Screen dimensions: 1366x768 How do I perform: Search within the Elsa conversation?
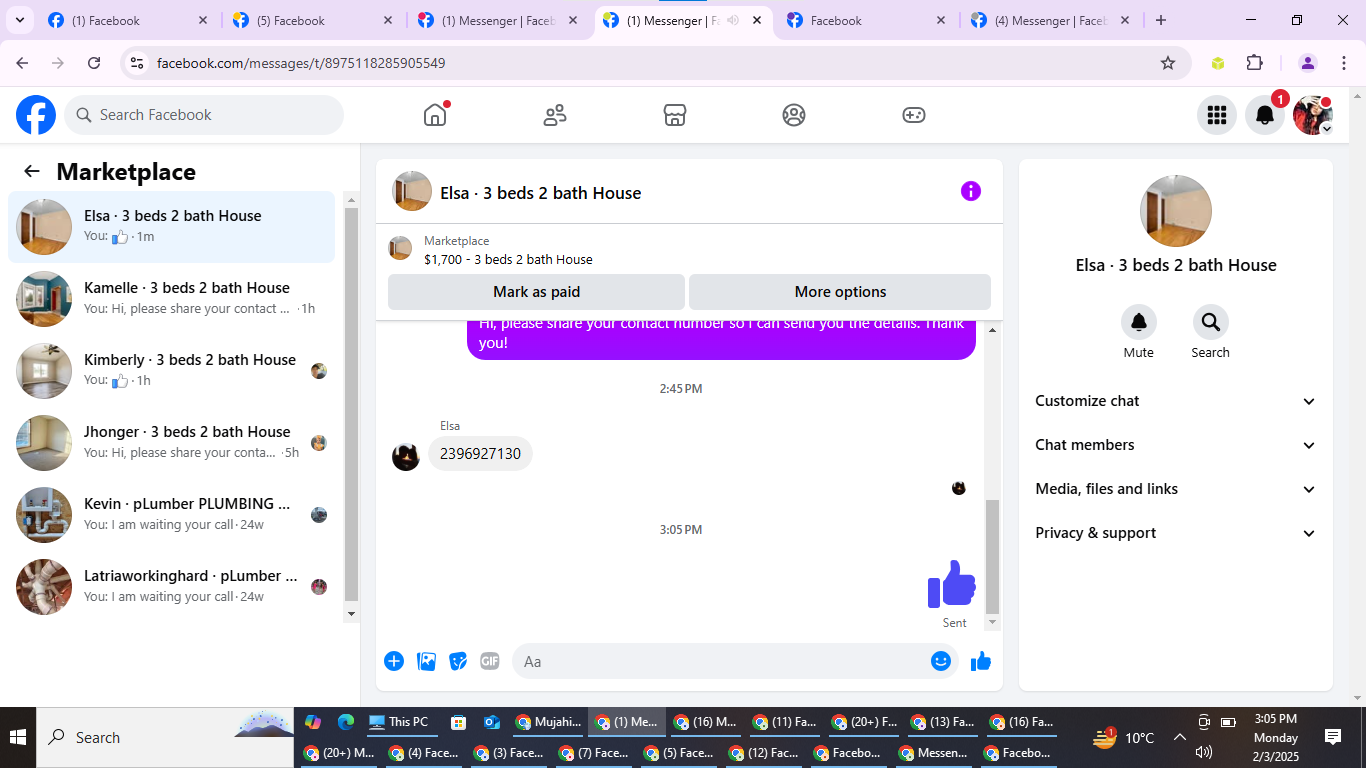1211,322
